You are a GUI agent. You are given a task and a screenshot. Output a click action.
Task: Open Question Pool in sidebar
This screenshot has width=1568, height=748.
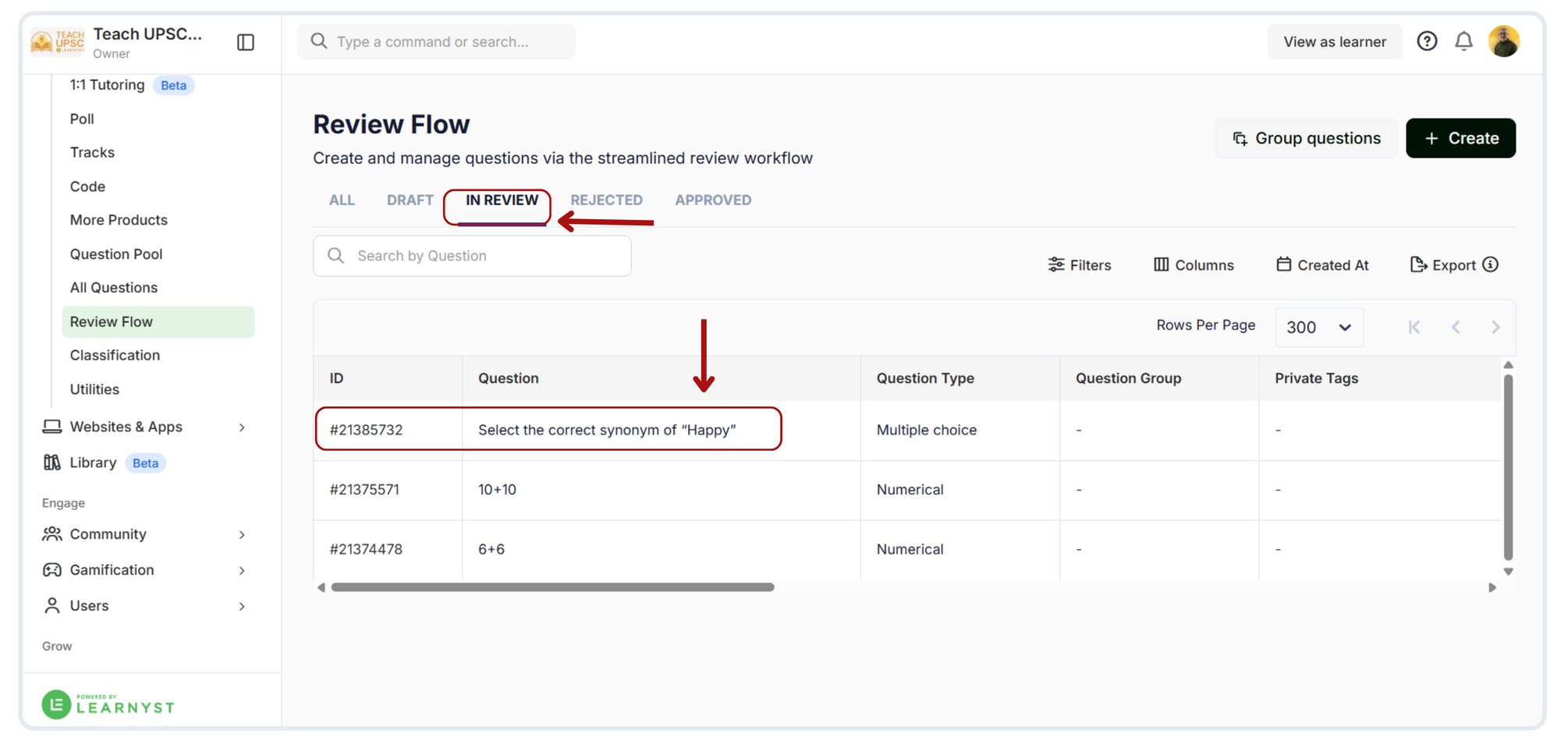[x=116, y=254]
